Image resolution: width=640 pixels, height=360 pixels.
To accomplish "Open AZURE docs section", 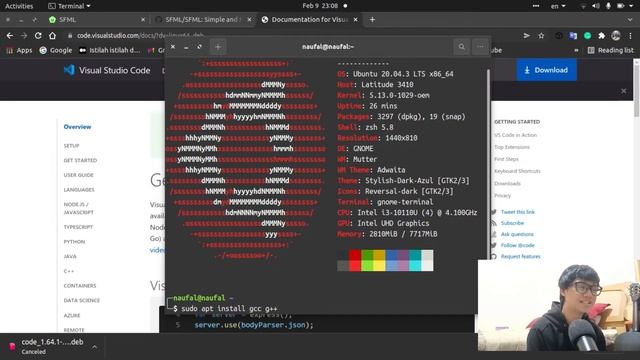I will click(72, 315).
